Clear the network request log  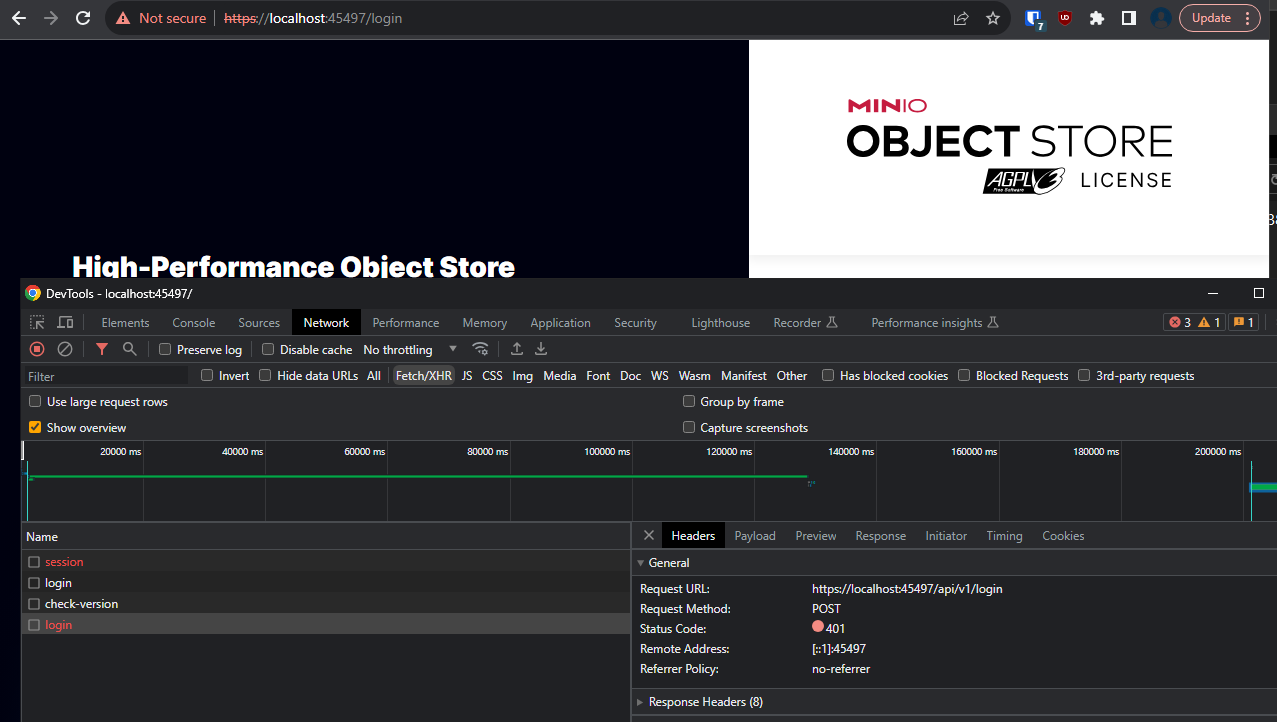[x=65, y=349]
